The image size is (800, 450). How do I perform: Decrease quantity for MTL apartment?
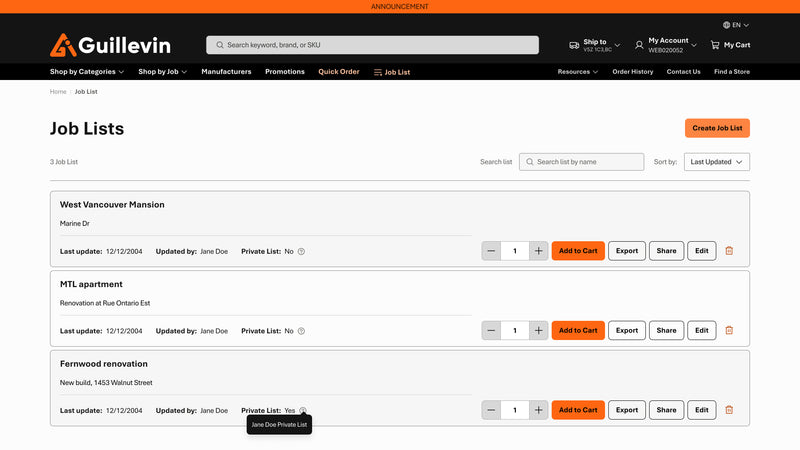click(x=491, y=330)
